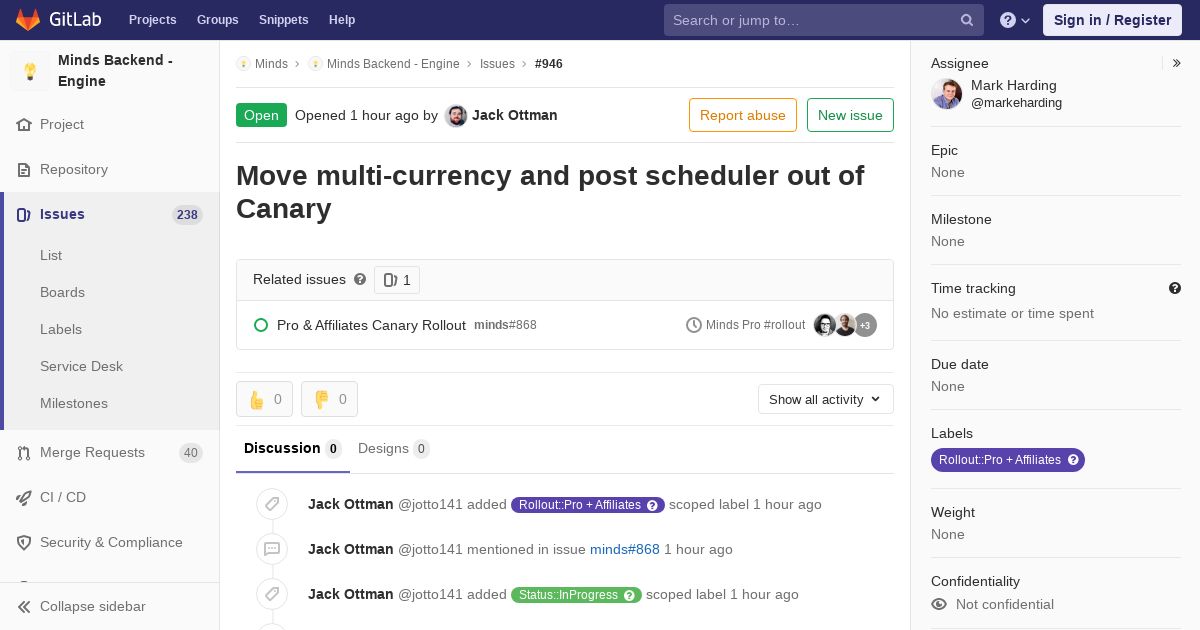Click the label icon beside Status::InProgress activity
This screenshot has height=630, width=1200.
(x=272, y=594)
